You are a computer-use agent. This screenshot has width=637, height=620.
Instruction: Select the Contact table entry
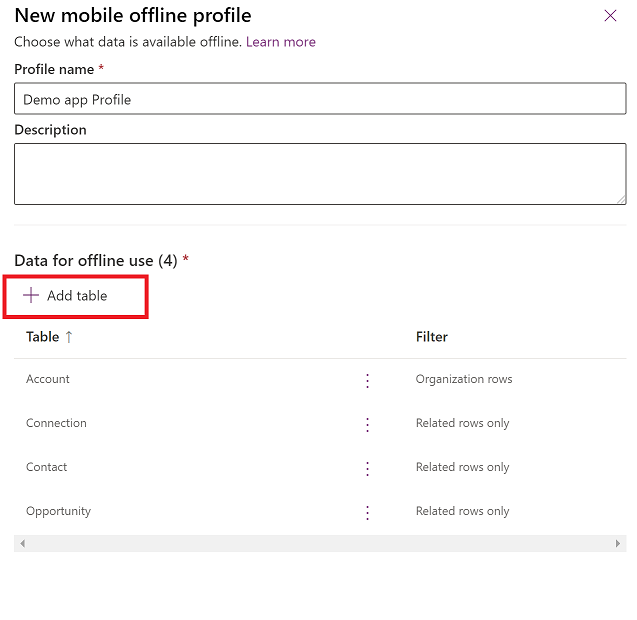pyautogui.click(x=47, y=467)
